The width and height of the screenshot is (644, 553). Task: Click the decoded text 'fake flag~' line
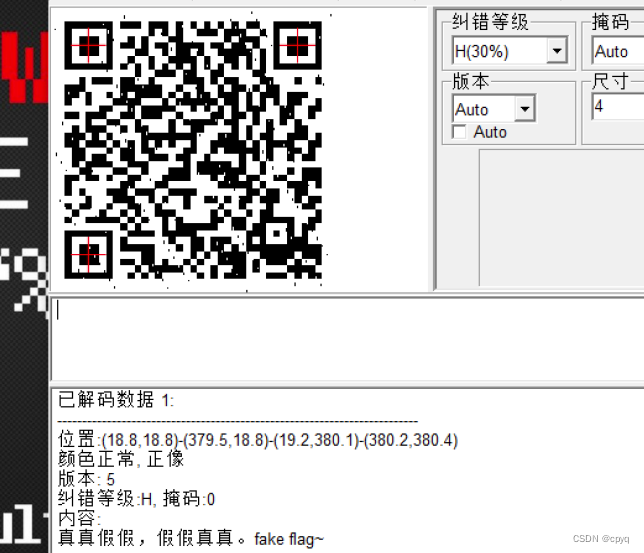pos(191,538)
